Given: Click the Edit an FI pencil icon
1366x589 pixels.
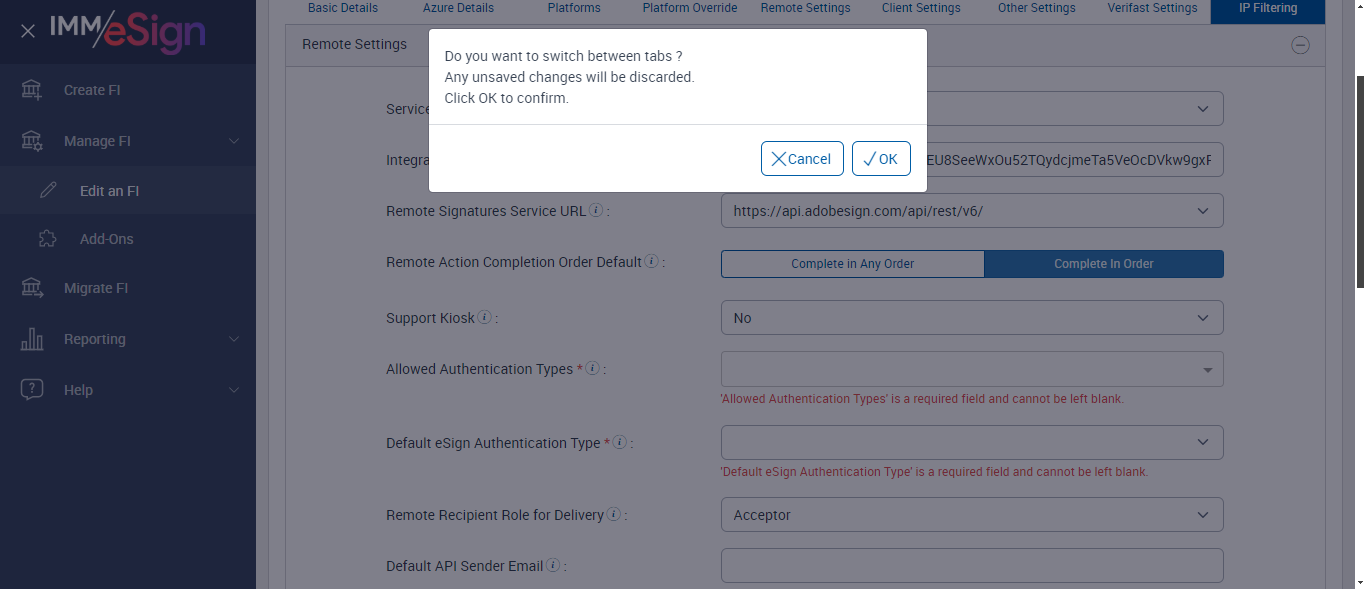Looking at the screenshot, I should (48, 191).
